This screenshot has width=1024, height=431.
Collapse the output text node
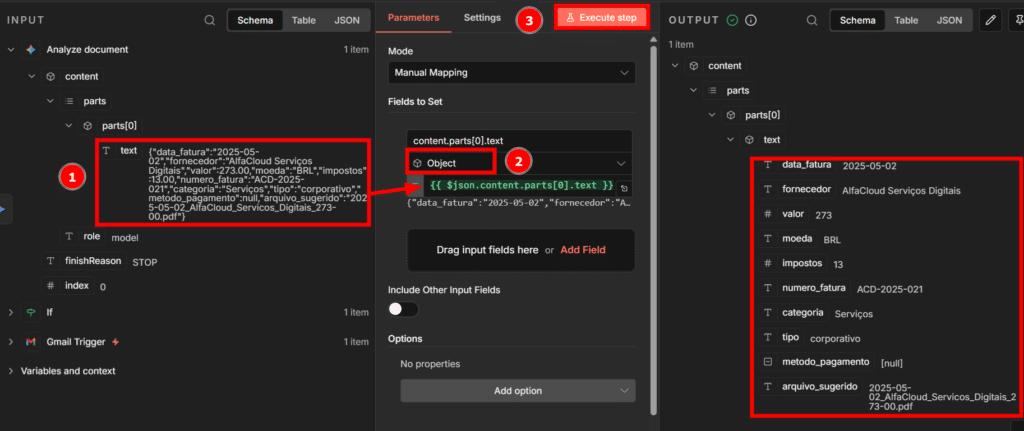point(731,140)
